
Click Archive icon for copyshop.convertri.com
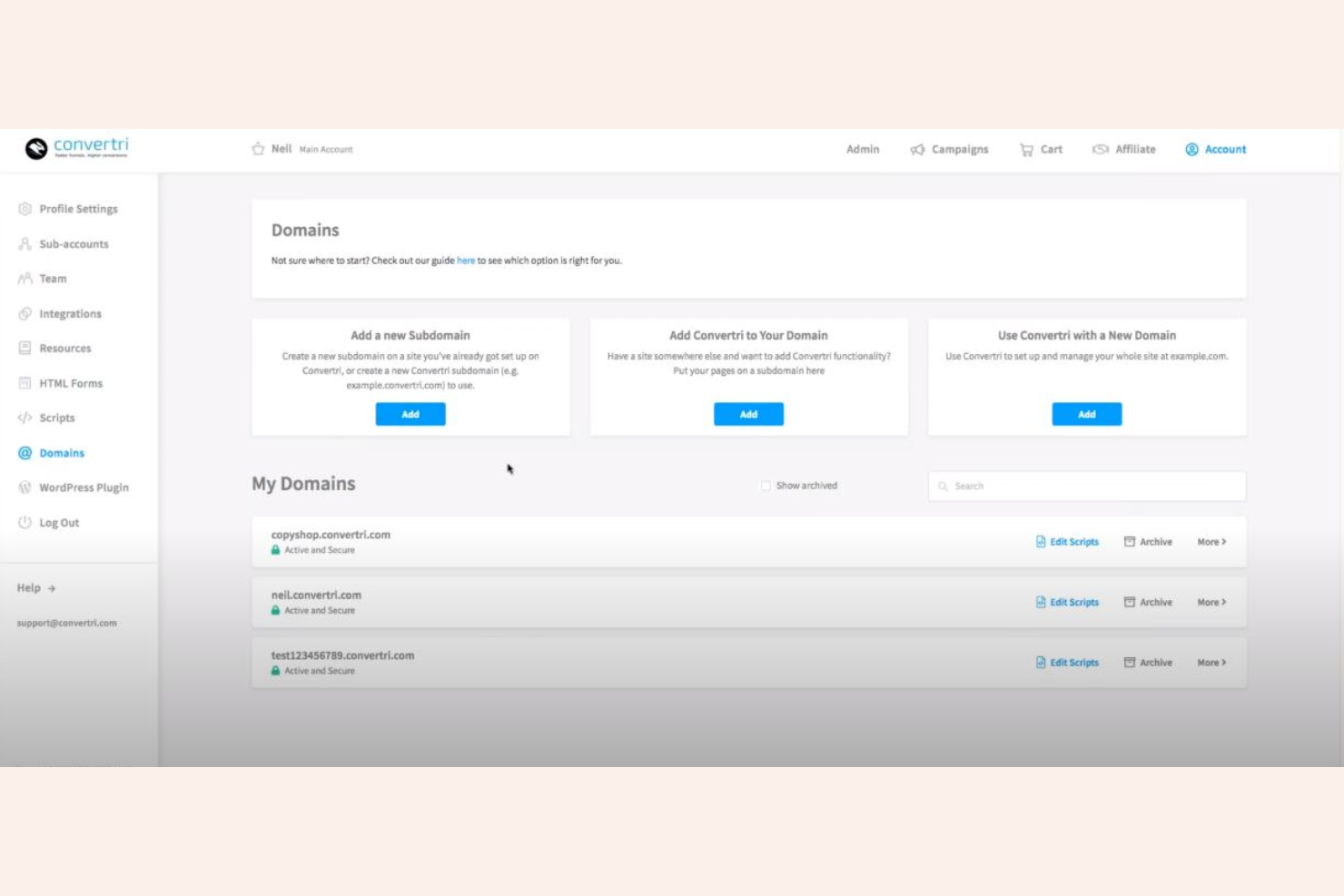tap(1130, 542)
